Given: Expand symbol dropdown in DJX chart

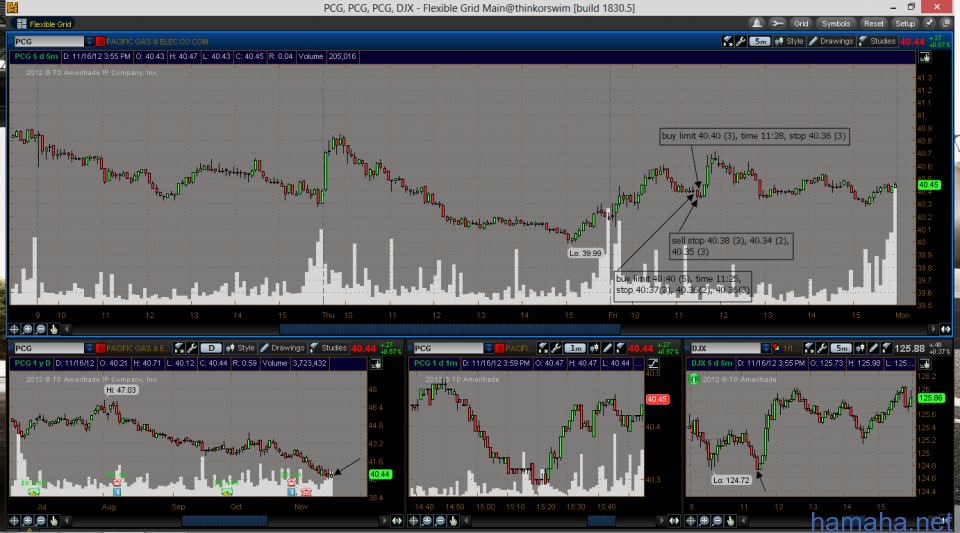Looking at the screenshot, I should point(766,348).
